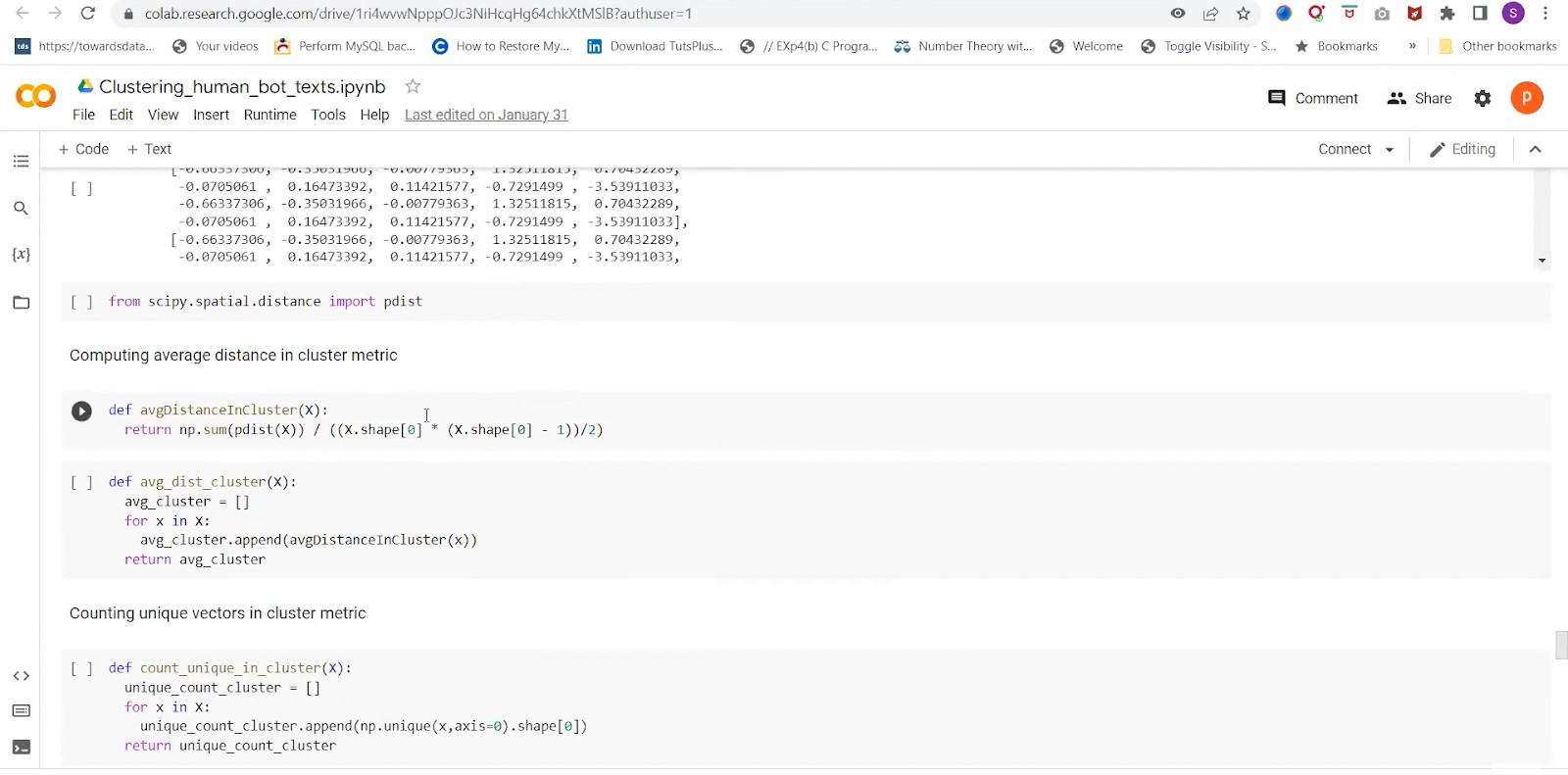Select the output array cell run bracket
The image size is (1568, 775).
tap(81, 188)
